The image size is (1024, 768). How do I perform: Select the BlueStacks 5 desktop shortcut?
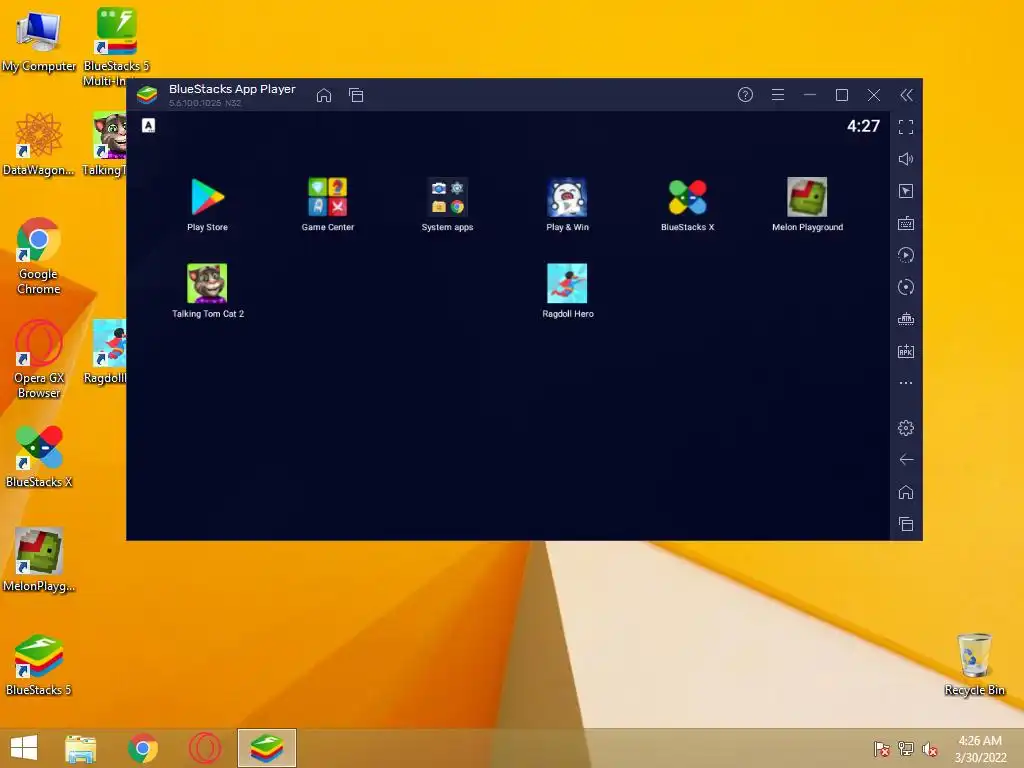pyautogui.click(x=39, y=664)
